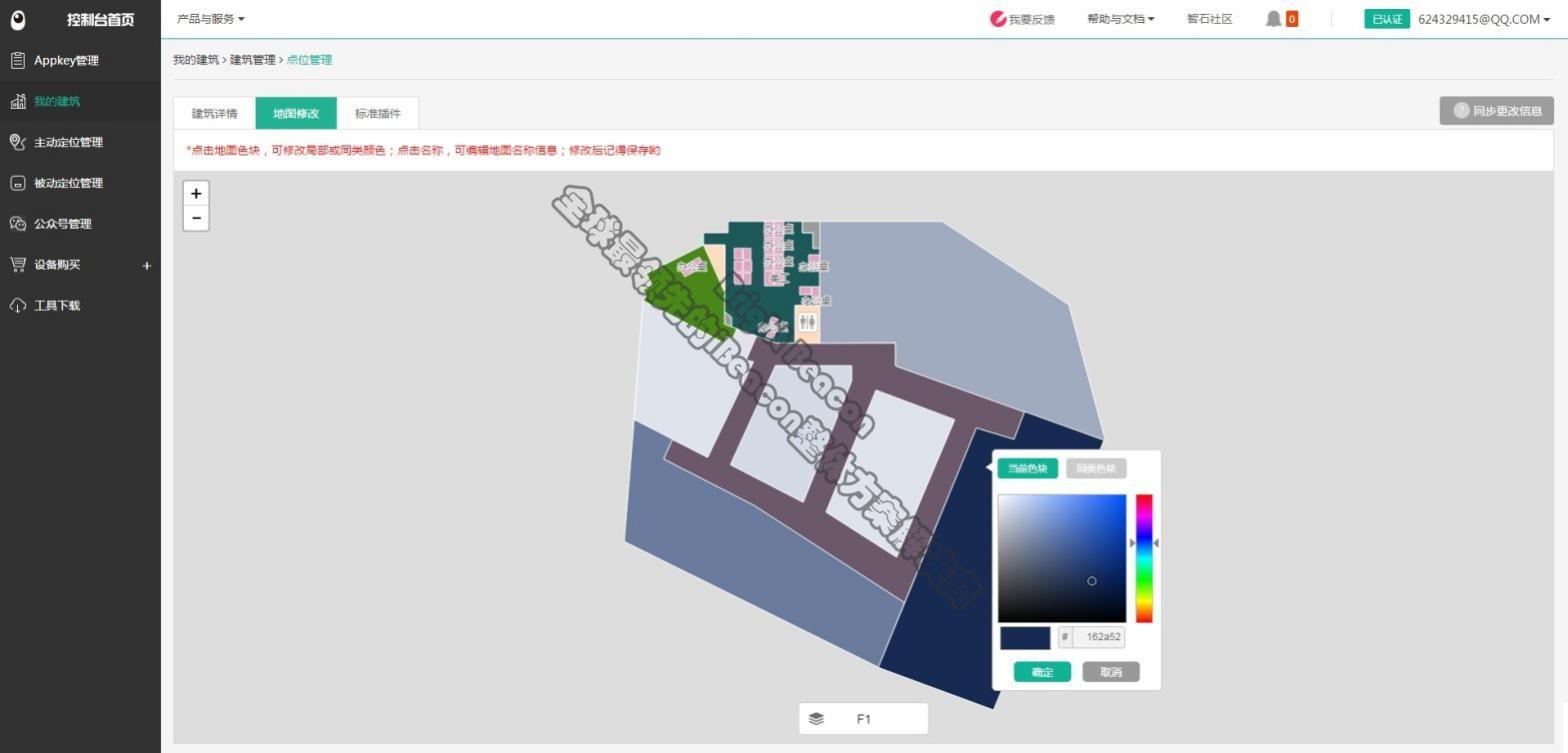1568x753 pixels.
Task: Open account 624329415@QQ.COM dropdown
Action: [x=1483, y=19]
